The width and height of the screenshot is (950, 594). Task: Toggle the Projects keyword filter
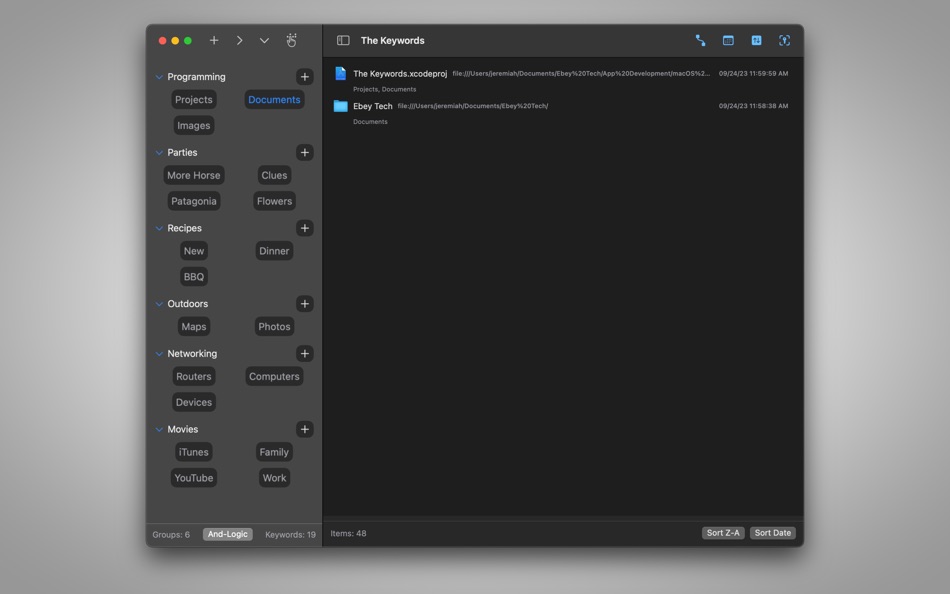click(x=194, y=99)
